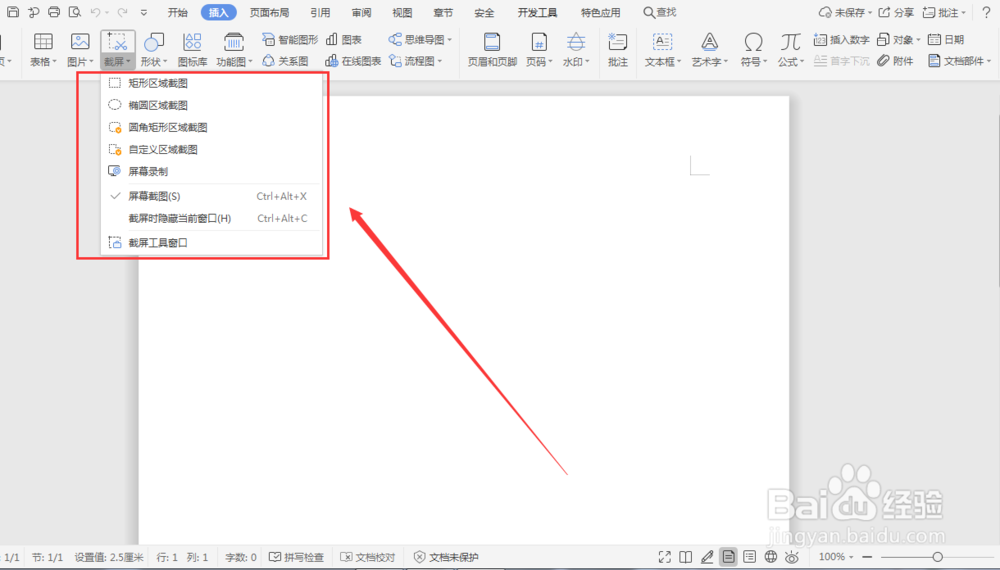Viewport: 1000px width, 570px height.
Task: Click the zoom out minus button
Action: [x=867, y=557]
